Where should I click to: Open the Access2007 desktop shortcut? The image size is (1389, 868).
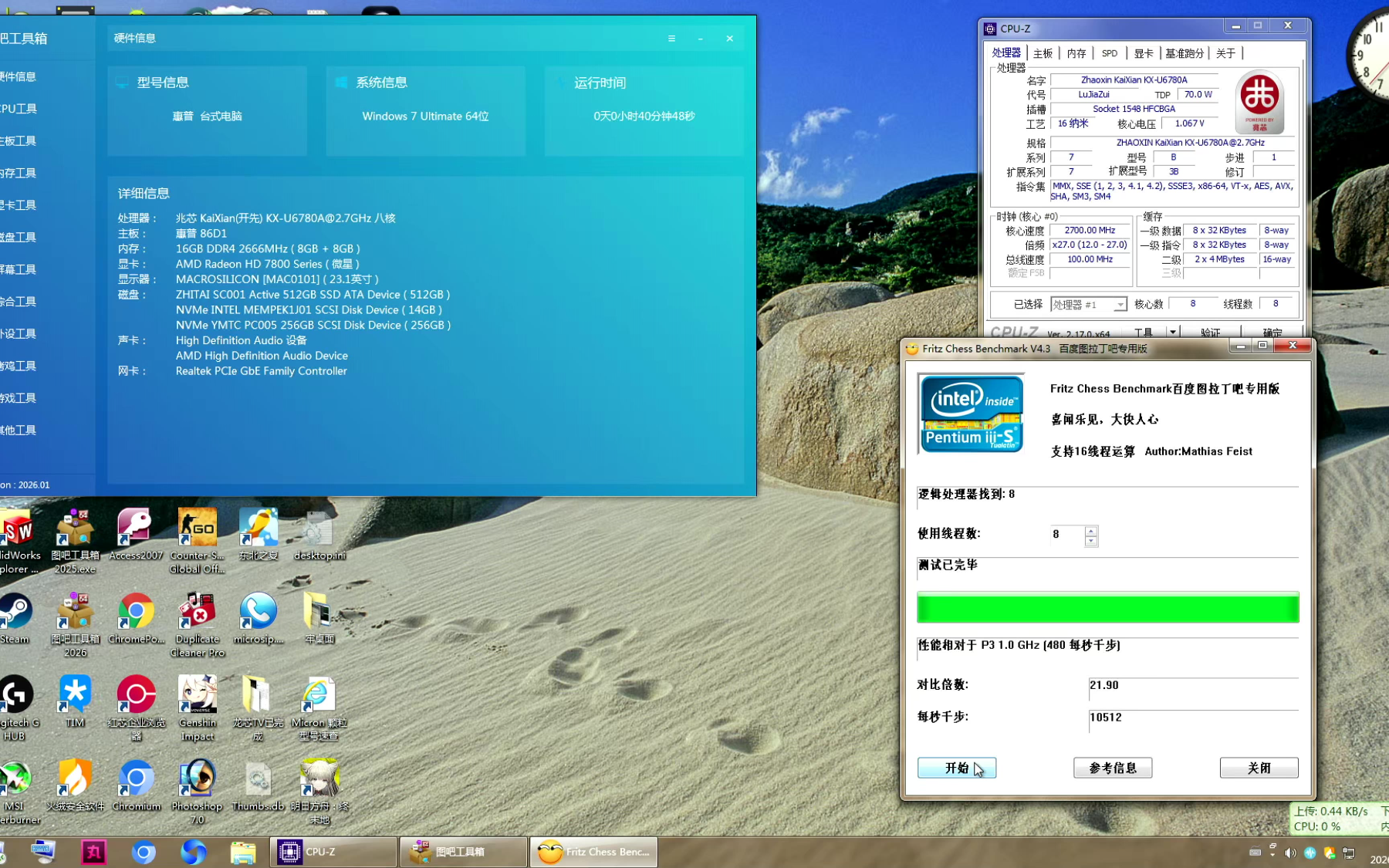point(136,529)
